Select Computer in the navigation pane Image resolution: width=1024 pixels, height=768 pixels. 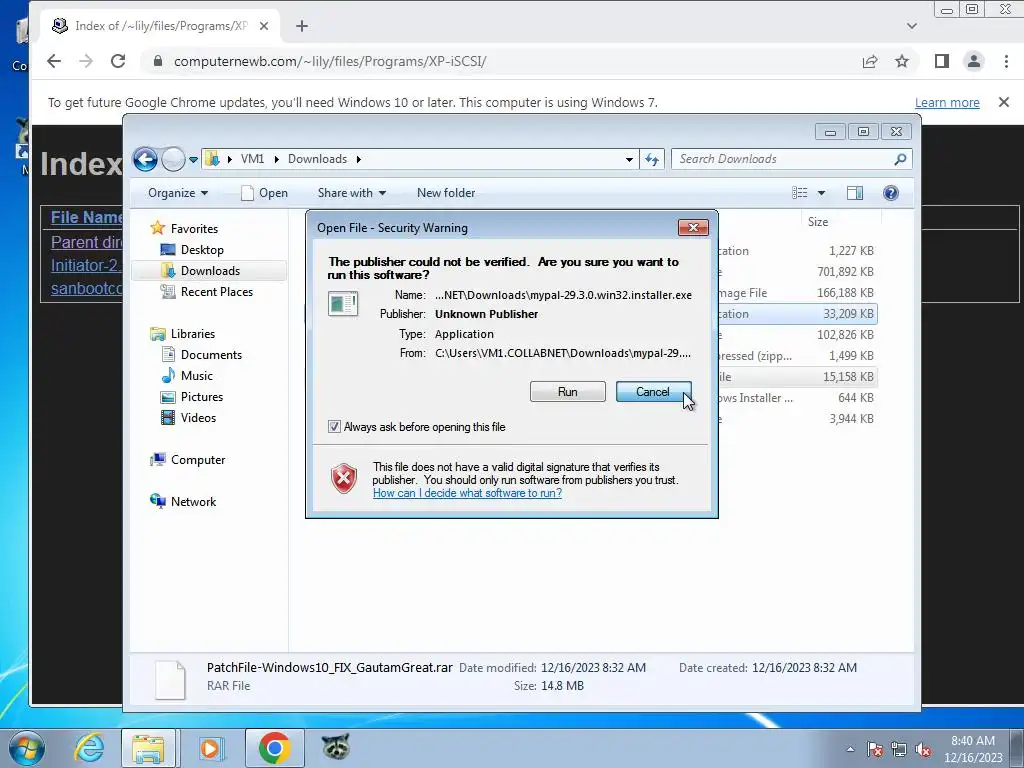(x=197, y=460)
